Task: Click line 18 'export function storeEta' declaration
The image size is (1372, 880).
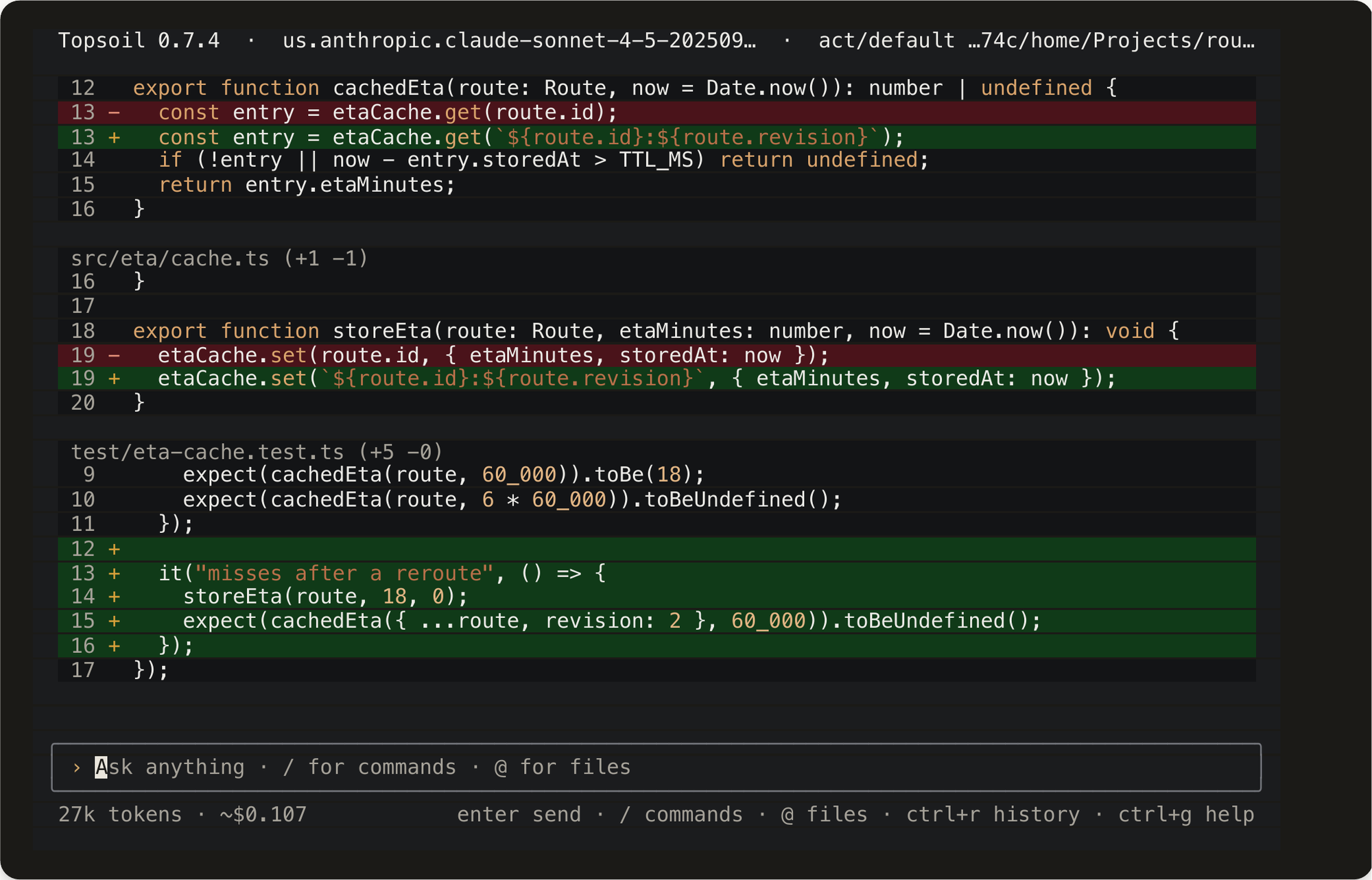Action: coord(657,331)
